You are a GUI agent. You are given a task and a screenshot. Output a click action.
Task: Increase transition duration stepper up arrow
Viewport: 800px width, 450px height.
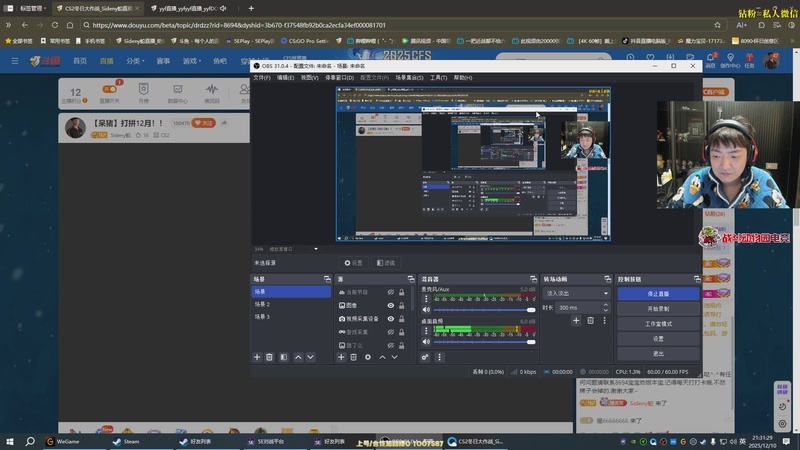[606, 305]
